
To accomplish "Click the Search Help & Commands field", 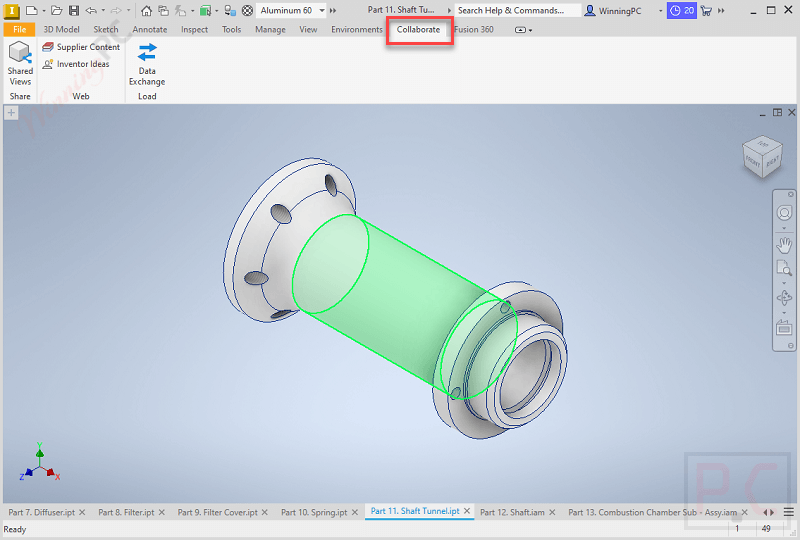I will pyautogui.click(x=517, y=10).
